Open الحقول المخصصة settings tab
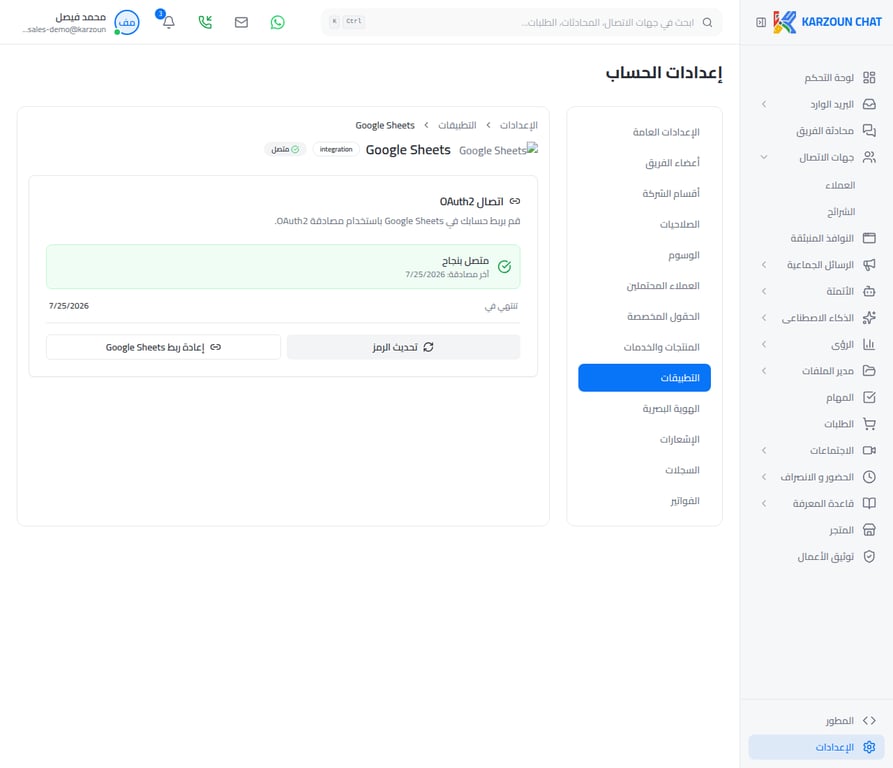The height and width of the screenshot is (768, 893). pos(644,317)
